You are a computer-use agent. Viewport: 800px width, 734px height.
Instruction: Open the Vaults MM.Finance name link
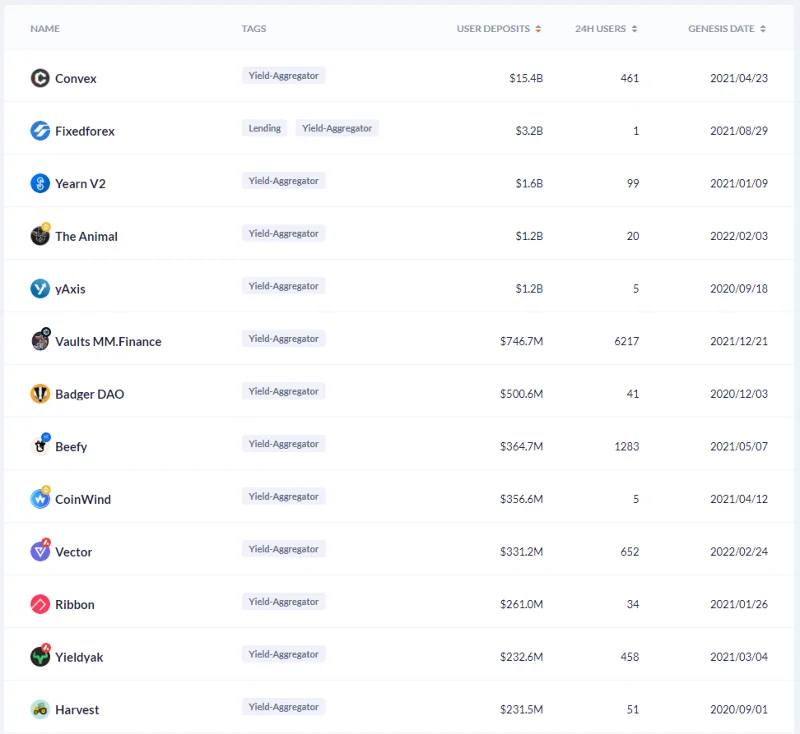pyautogui.click(x=108, y=341)
